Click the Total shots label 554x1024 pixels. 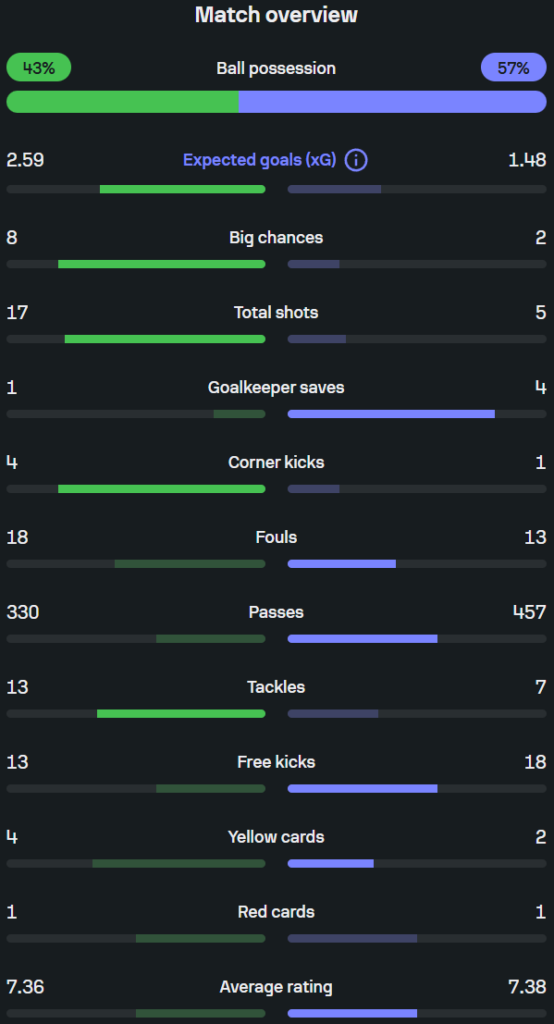276,312
